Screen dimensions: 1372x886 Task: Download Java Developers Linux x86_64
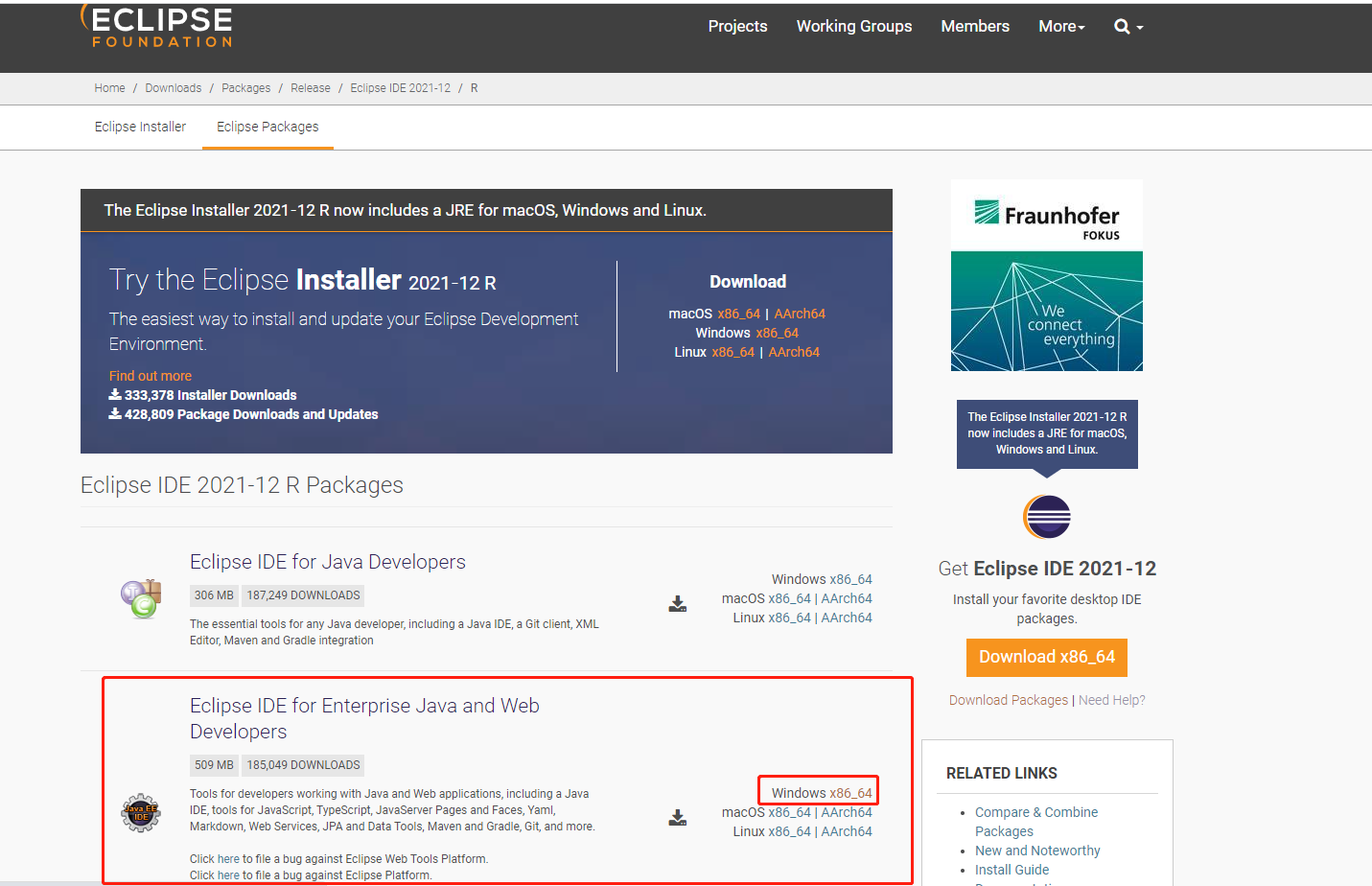[x=790, y=618]
